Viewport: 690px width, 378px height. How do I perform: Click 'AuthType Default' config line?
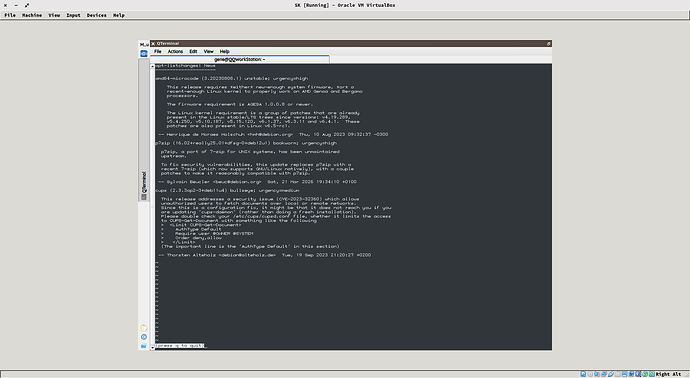tap(198, 229)
